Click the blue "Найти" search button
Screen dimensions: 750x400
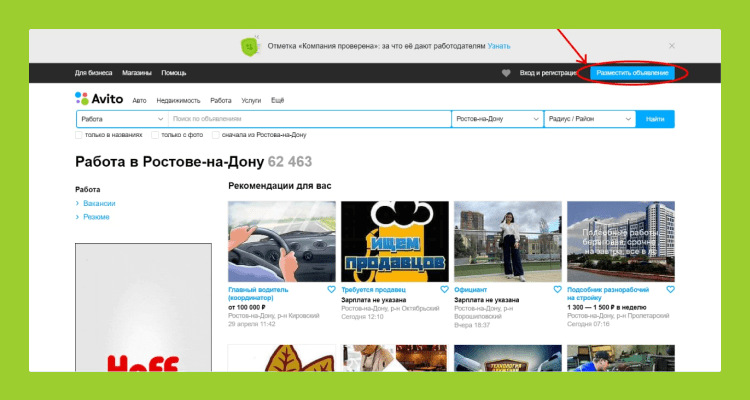tap(655, 119)
